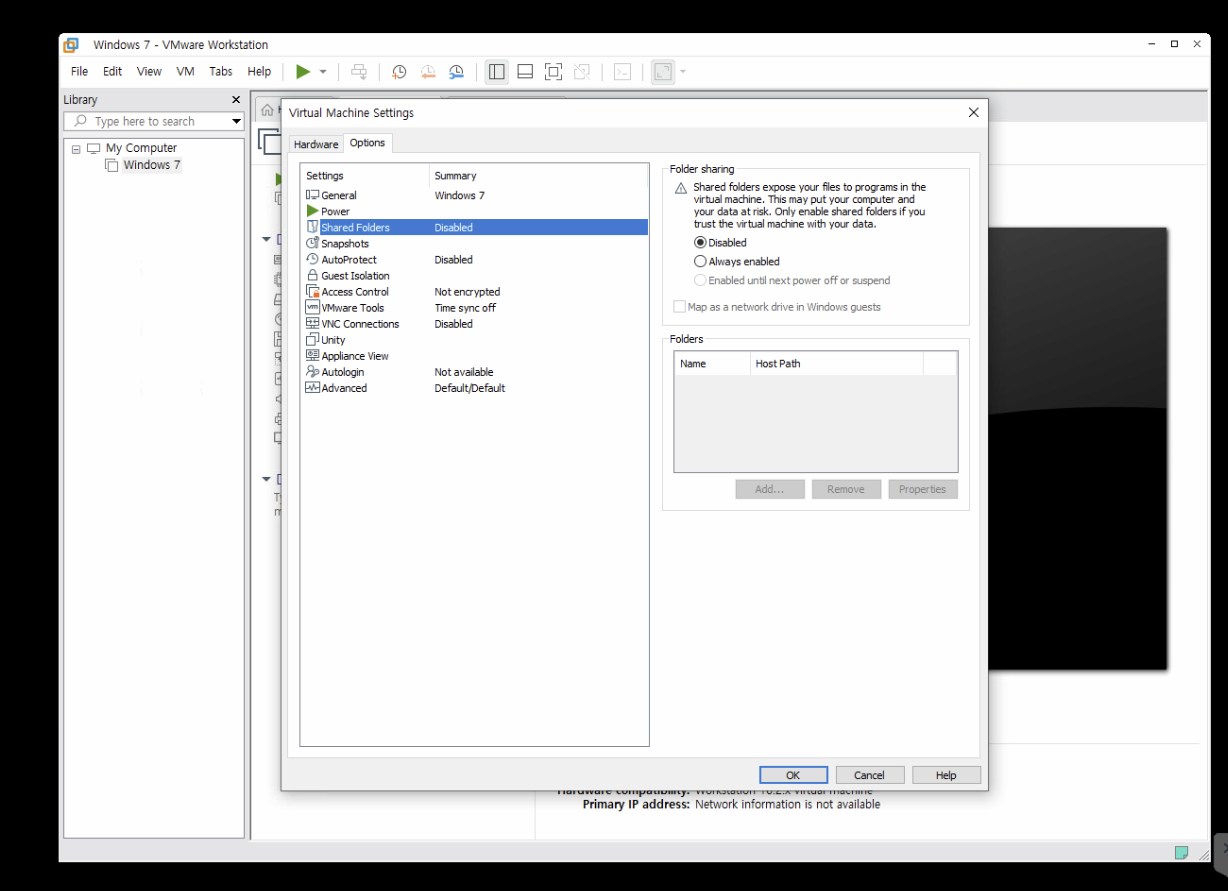The height and width of the screenshot is (891, 1228).
Task: Open the power options dropdown arrow beside play
Action: coord(323,72)
